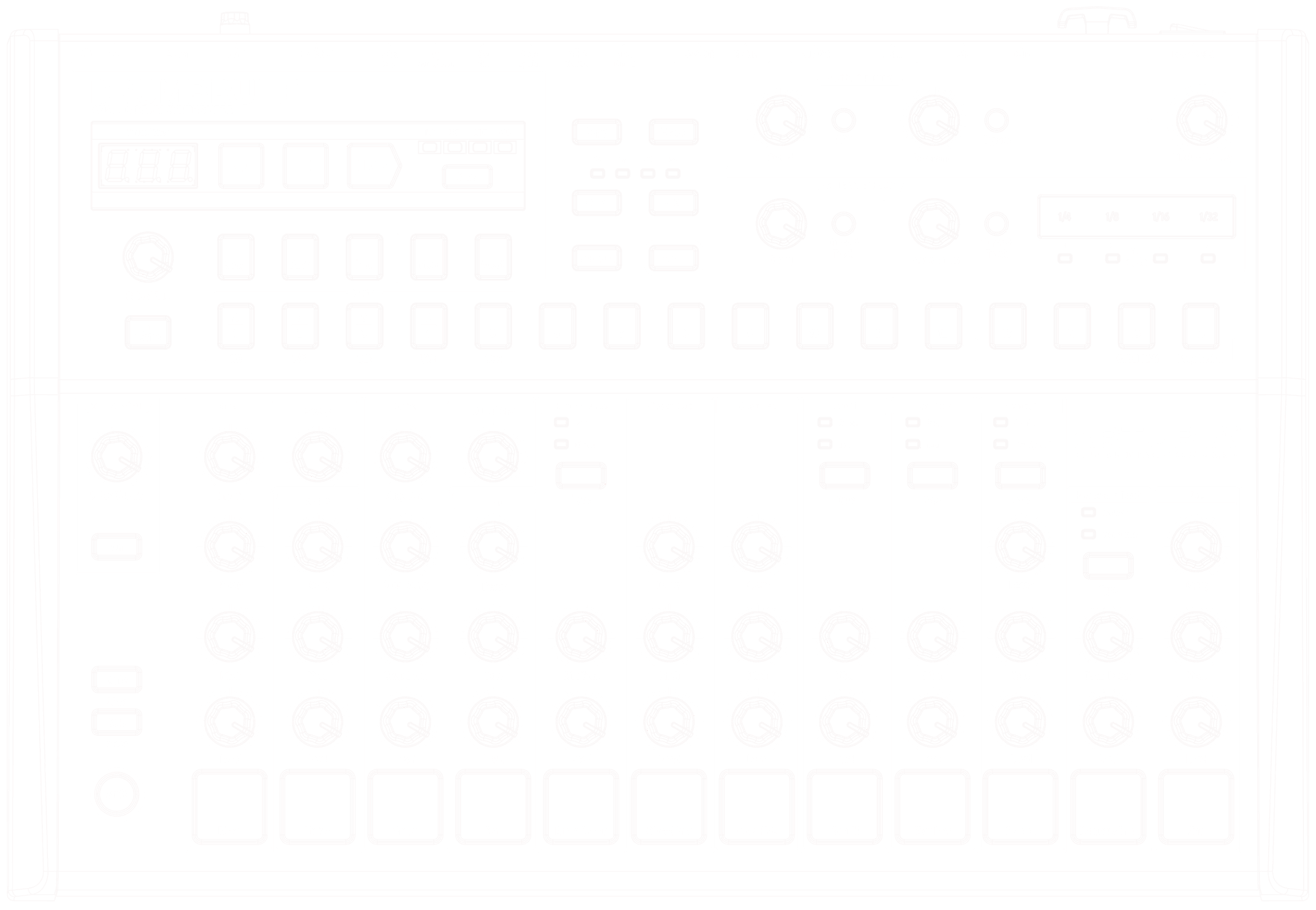This screenshot has height=910, width=1316.
Task: Select the square button adjacent to the numeric display
Action: click(241, 166)
